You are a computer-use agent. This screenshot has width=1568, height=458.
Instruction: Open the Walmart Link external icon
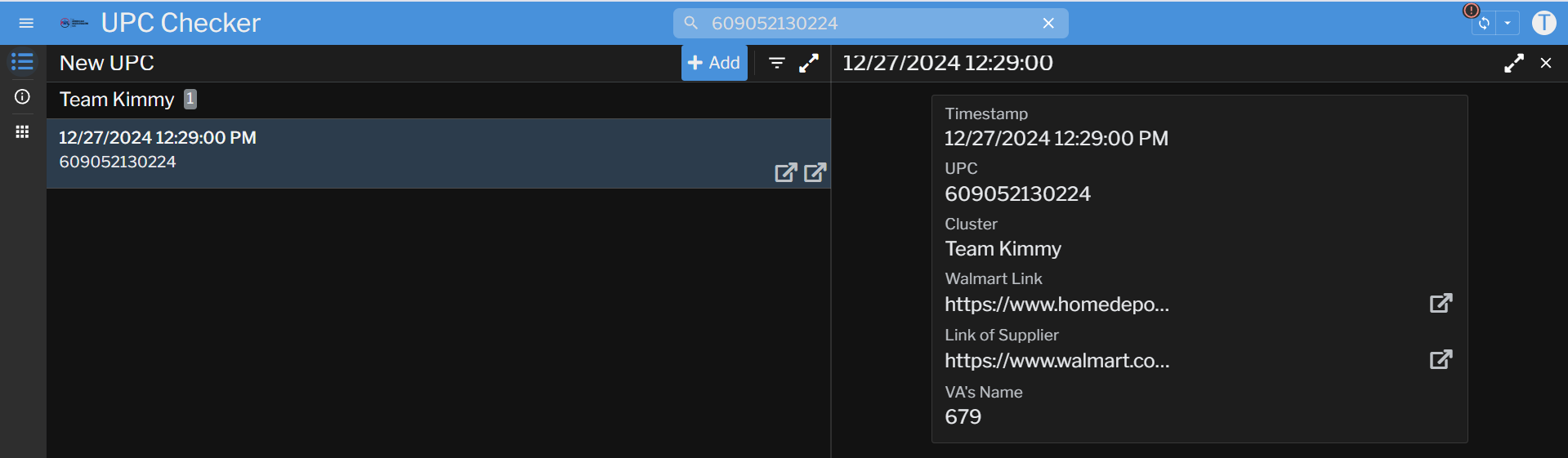[x=1441, y=303]
